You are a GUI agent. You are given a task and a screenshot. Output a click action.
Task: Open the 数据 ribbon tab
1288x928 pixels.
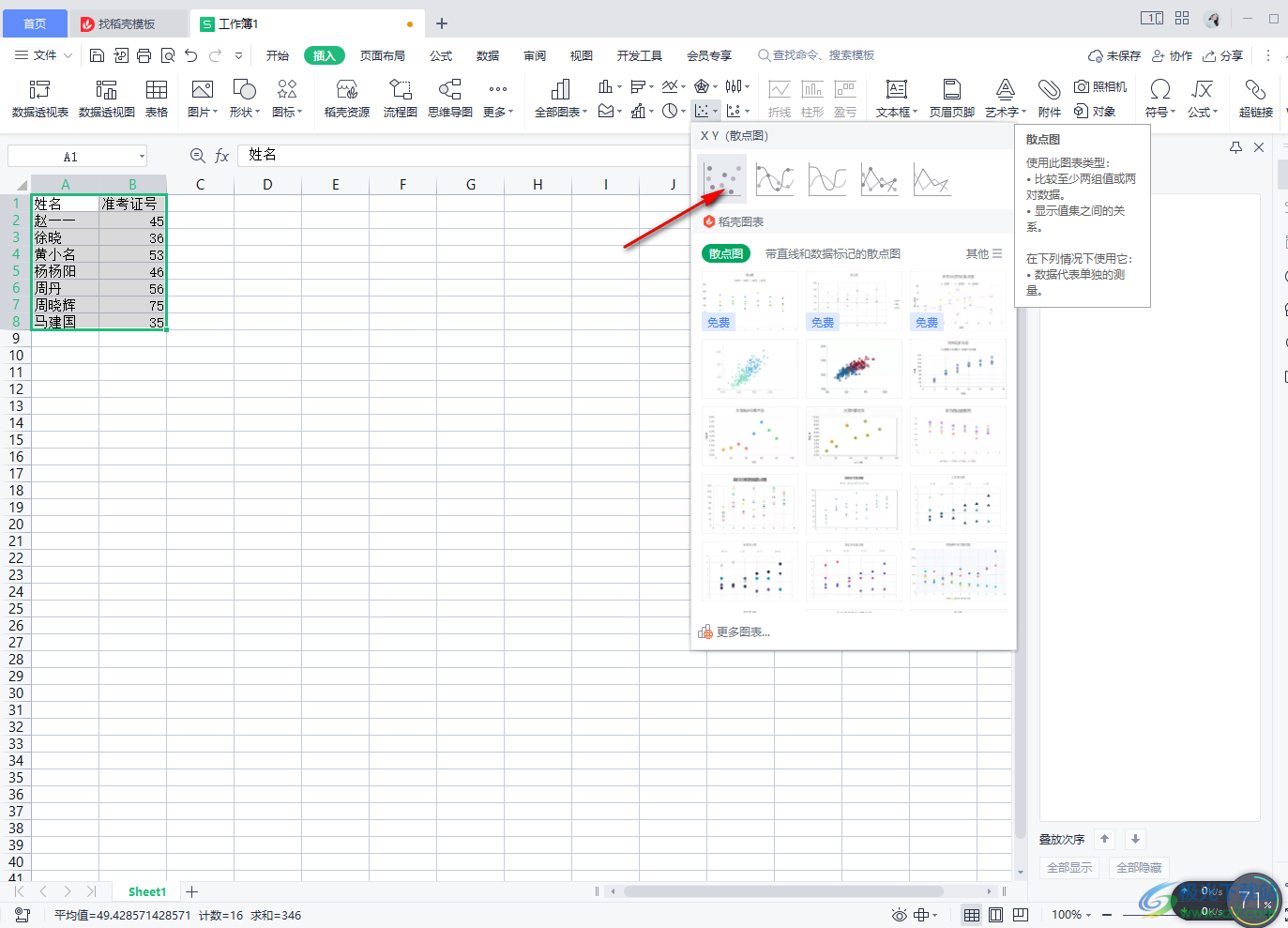488,56
